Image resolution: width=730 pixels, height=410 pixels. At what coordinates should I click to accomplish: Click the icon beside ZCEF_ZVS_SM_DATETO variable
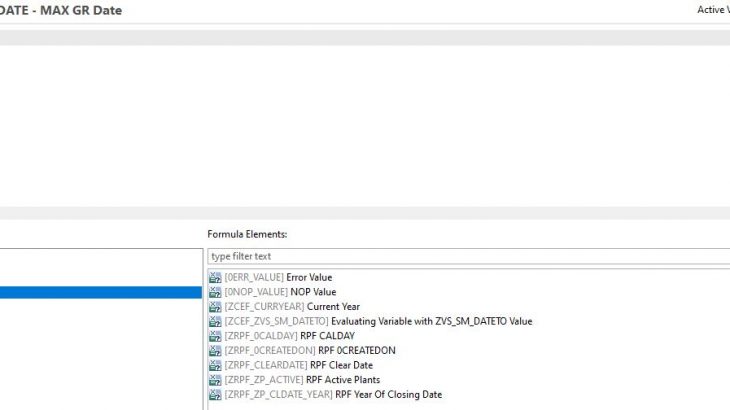pos(215,322)
